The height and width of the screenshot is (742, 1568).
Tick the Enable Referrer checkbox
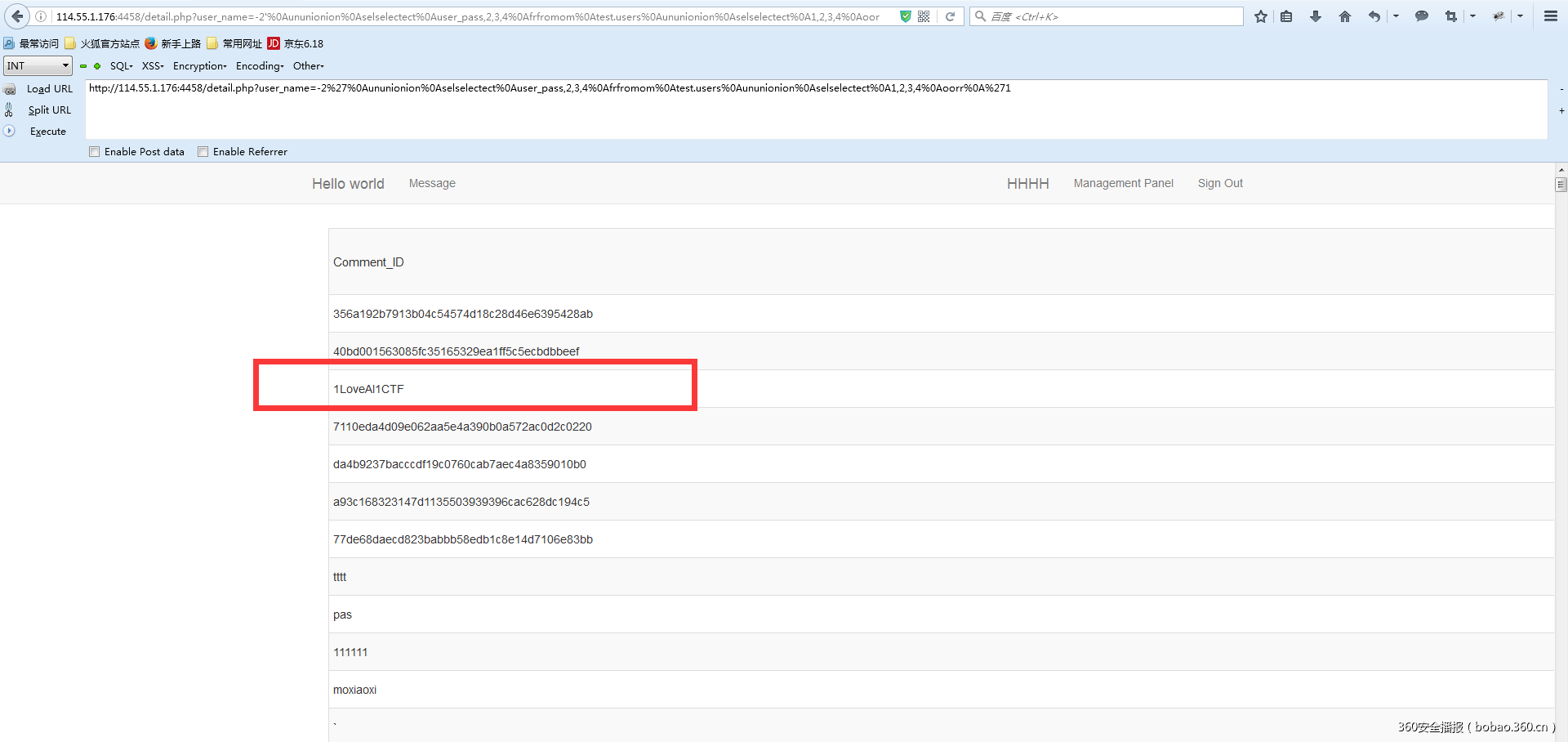203,152
